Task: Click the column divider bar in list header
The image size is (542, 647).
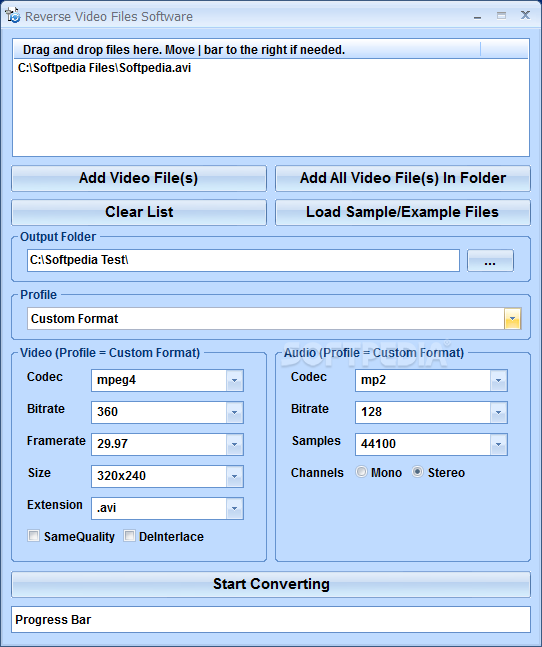Action: 481,50
